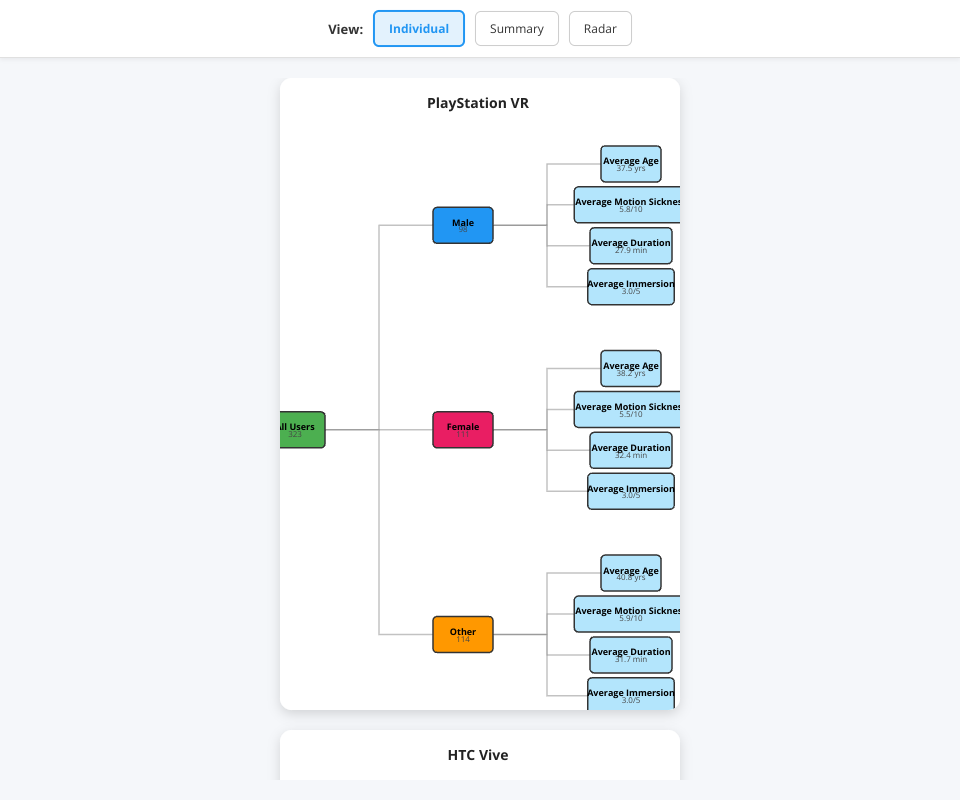
Task: Click the HTC Vive card heading
Action: 478,755
